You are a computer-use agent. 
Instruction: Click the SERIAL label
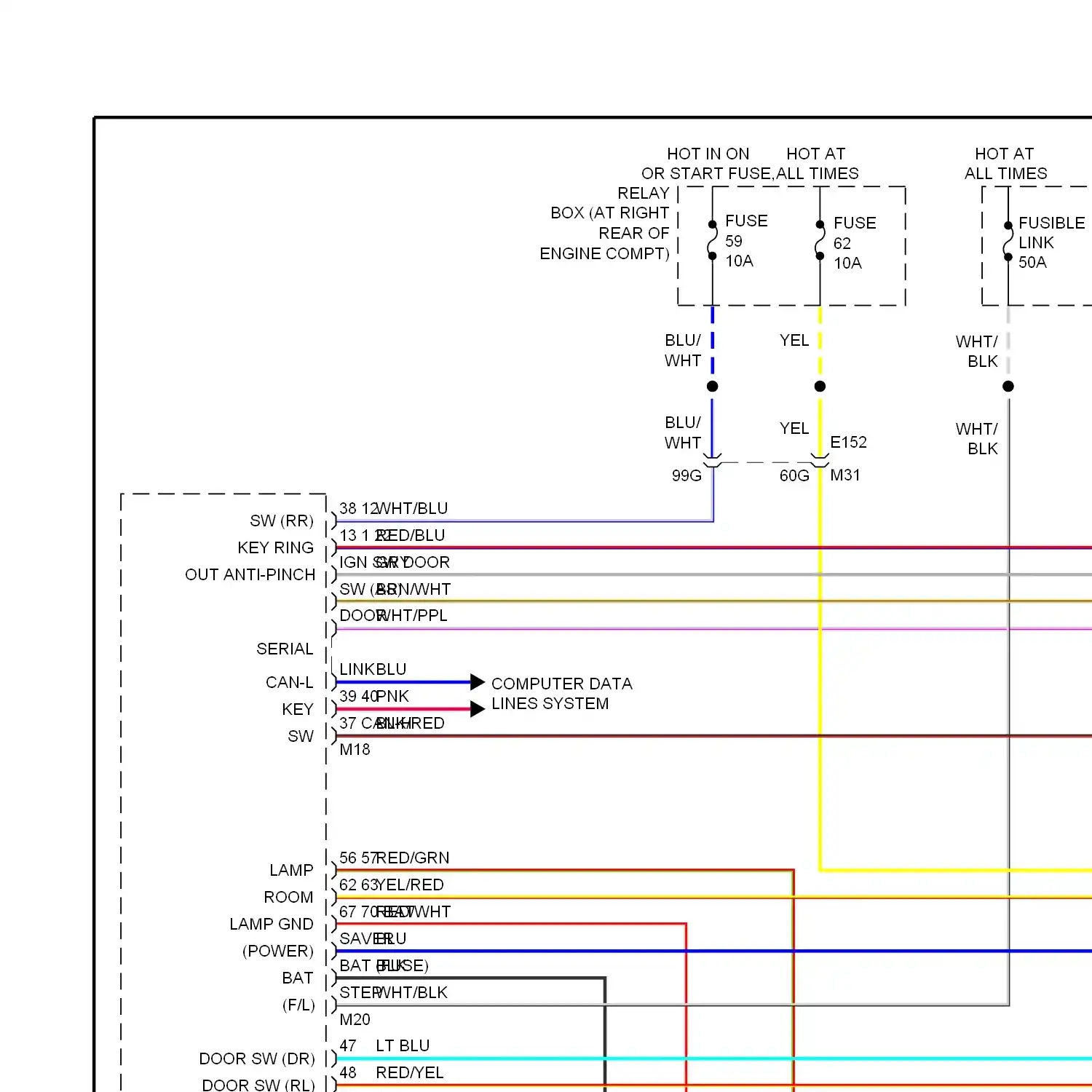click(285, 649)
